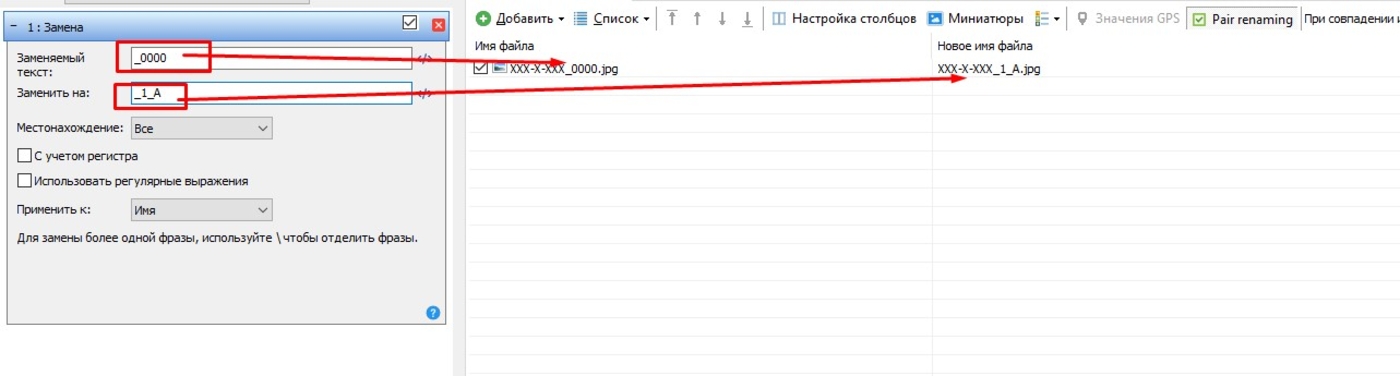Insert tag for Заменить на field
Viewport: 1400px width, 376px height.
coord(424,93)
